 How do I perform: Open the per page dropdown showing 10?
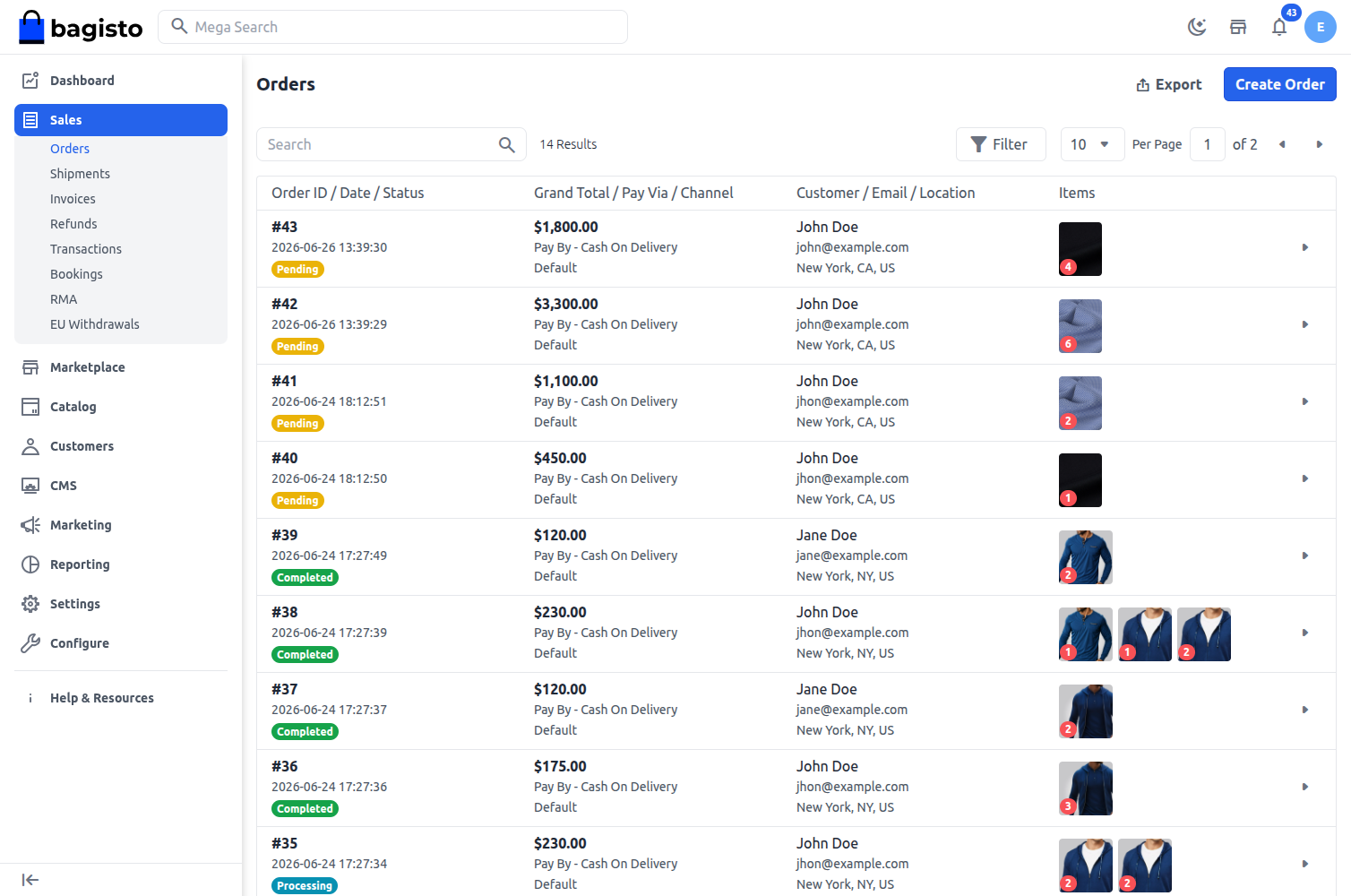coord(1092,144)
